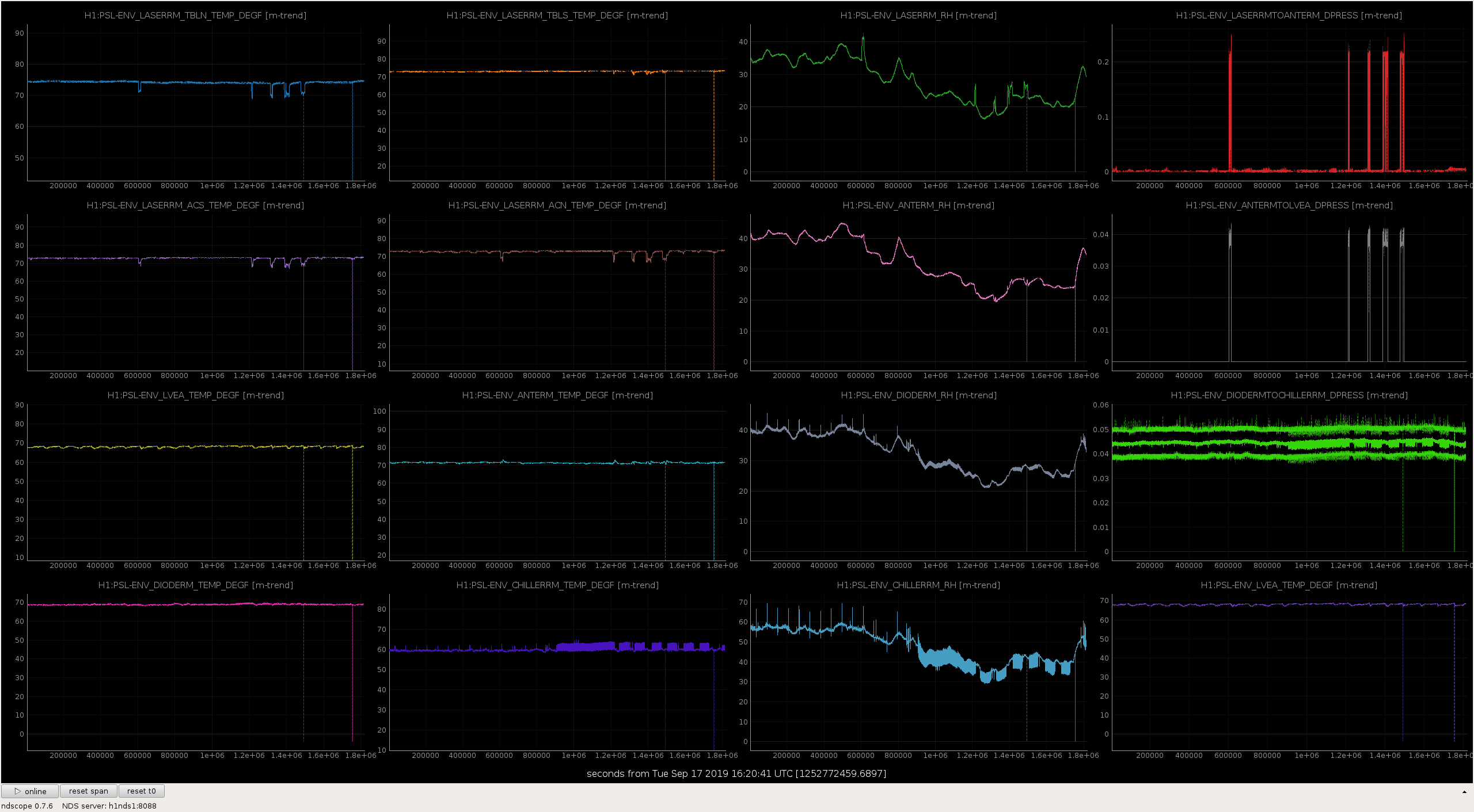The height and width of the screenshot is (812, 1474).
Task: Click the LASERRM_RH plot title
Action: (918, 16)
